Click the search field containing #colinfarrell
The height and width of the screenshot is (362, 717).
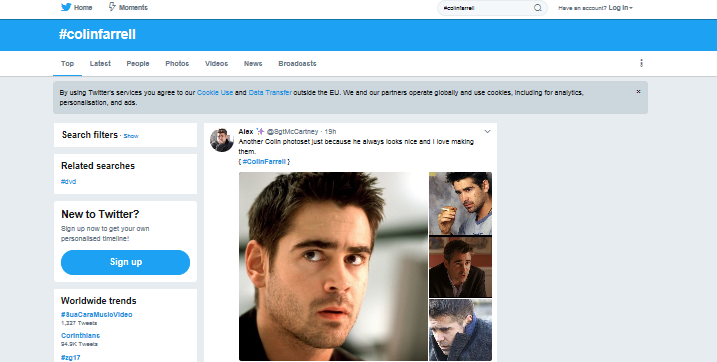492,8
